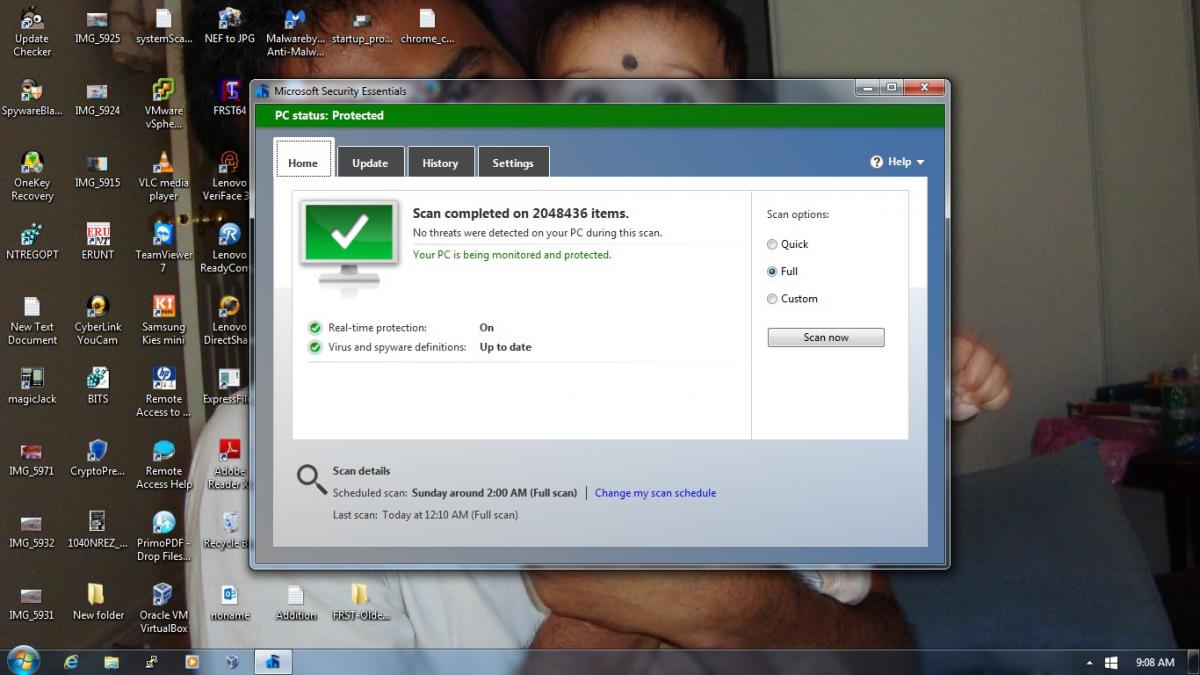Click the Scan now button
1200x675 pixels.
click(x=826, y=337)
